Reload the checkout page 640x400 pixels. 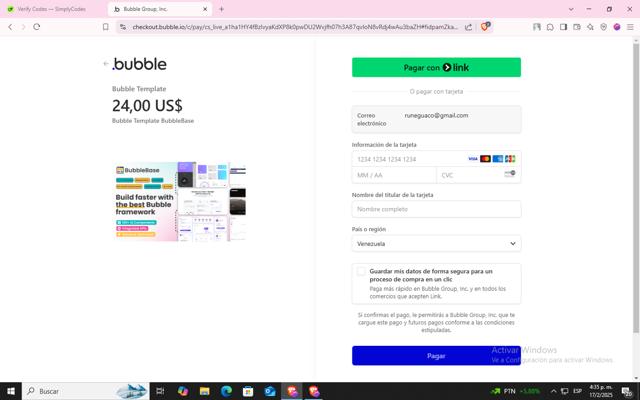click(x=37, y=27)
